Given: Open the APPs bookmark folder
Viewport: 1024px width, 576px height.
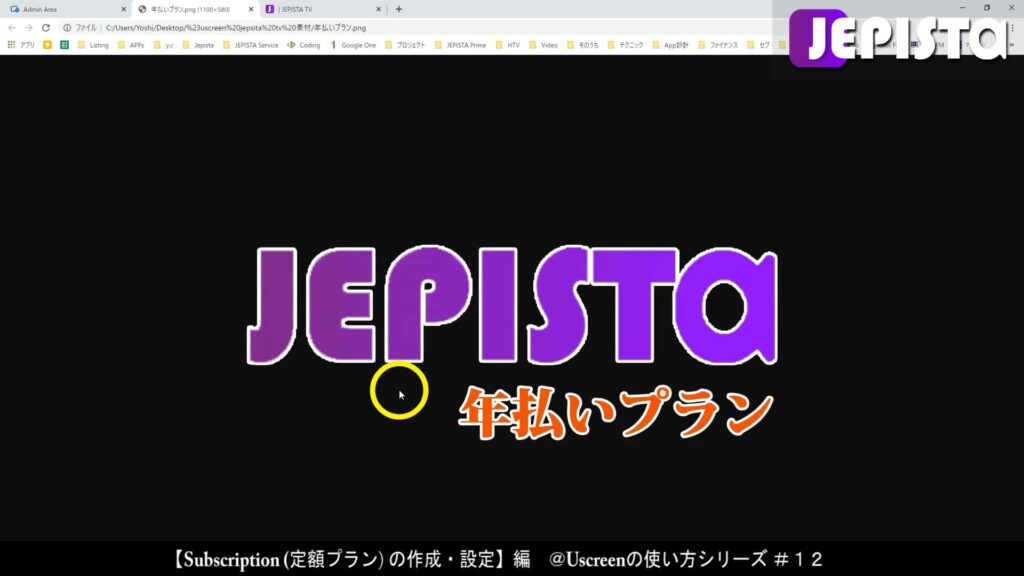Looking at the screenshot, I should click(131, 45).
